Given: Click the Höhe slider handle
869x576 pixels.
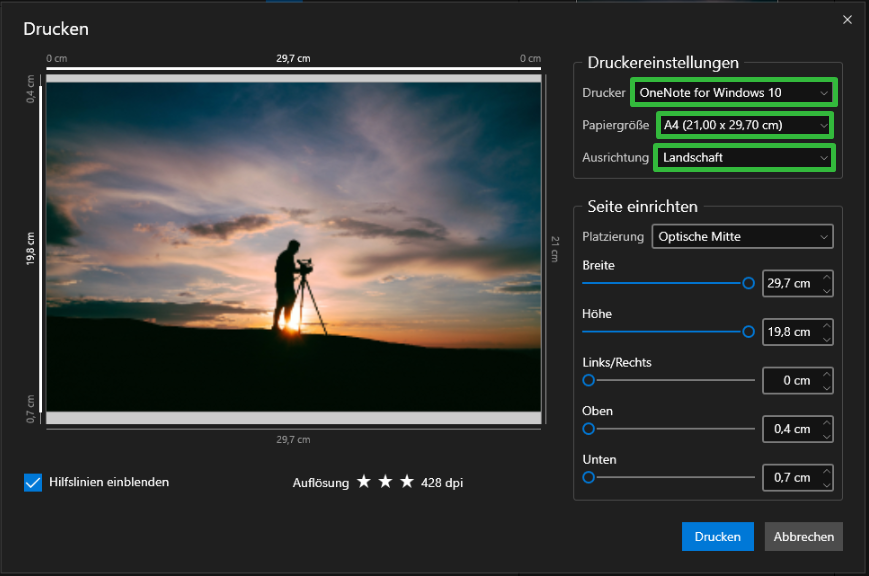Looking at the screenshot, I should coord(748,332).
